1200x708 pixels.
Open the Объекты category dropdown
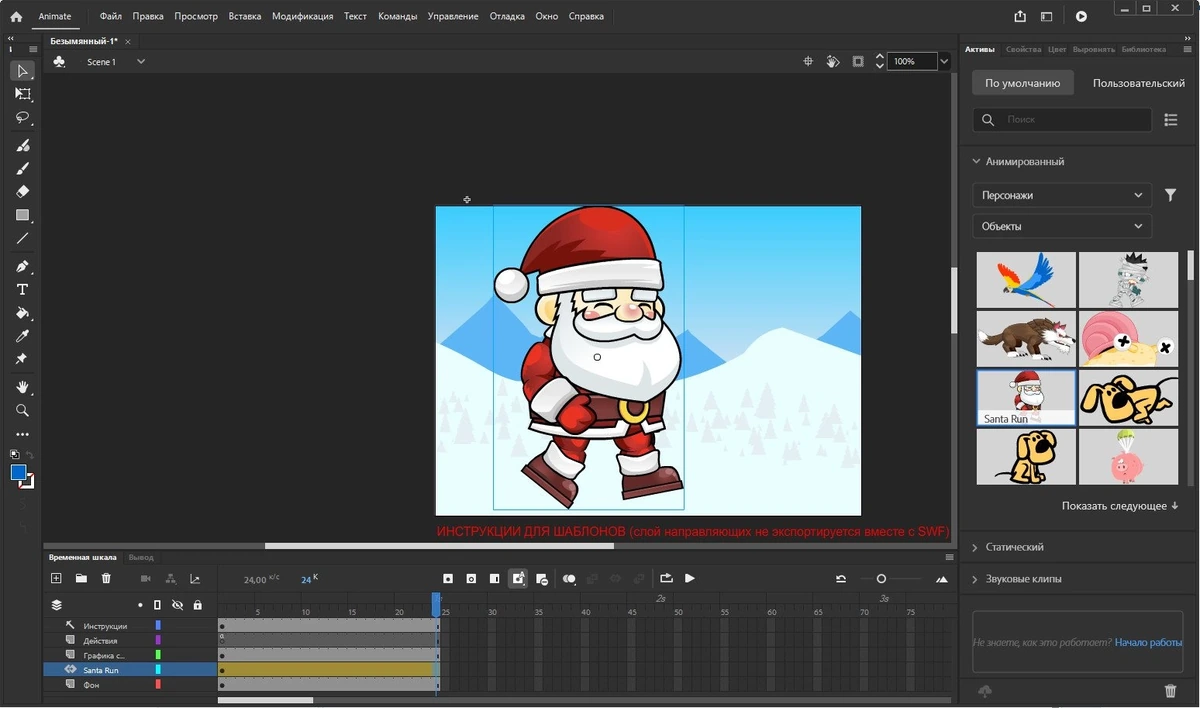tap(1062, 226)
